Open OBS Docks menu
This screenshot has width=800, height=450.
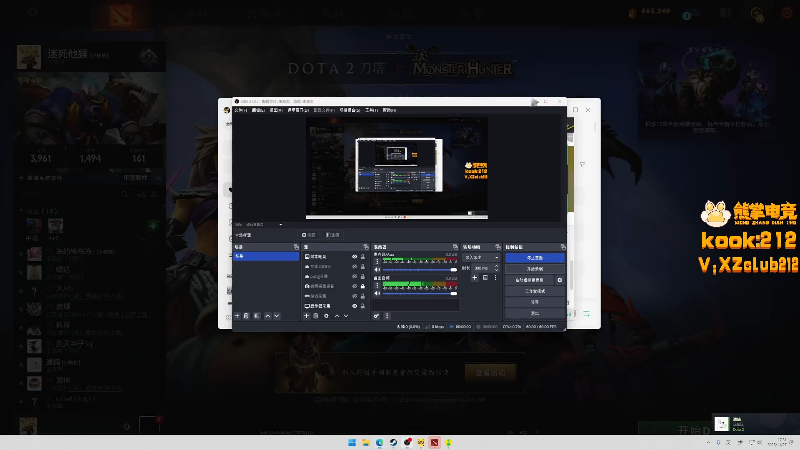click(298, 110)
